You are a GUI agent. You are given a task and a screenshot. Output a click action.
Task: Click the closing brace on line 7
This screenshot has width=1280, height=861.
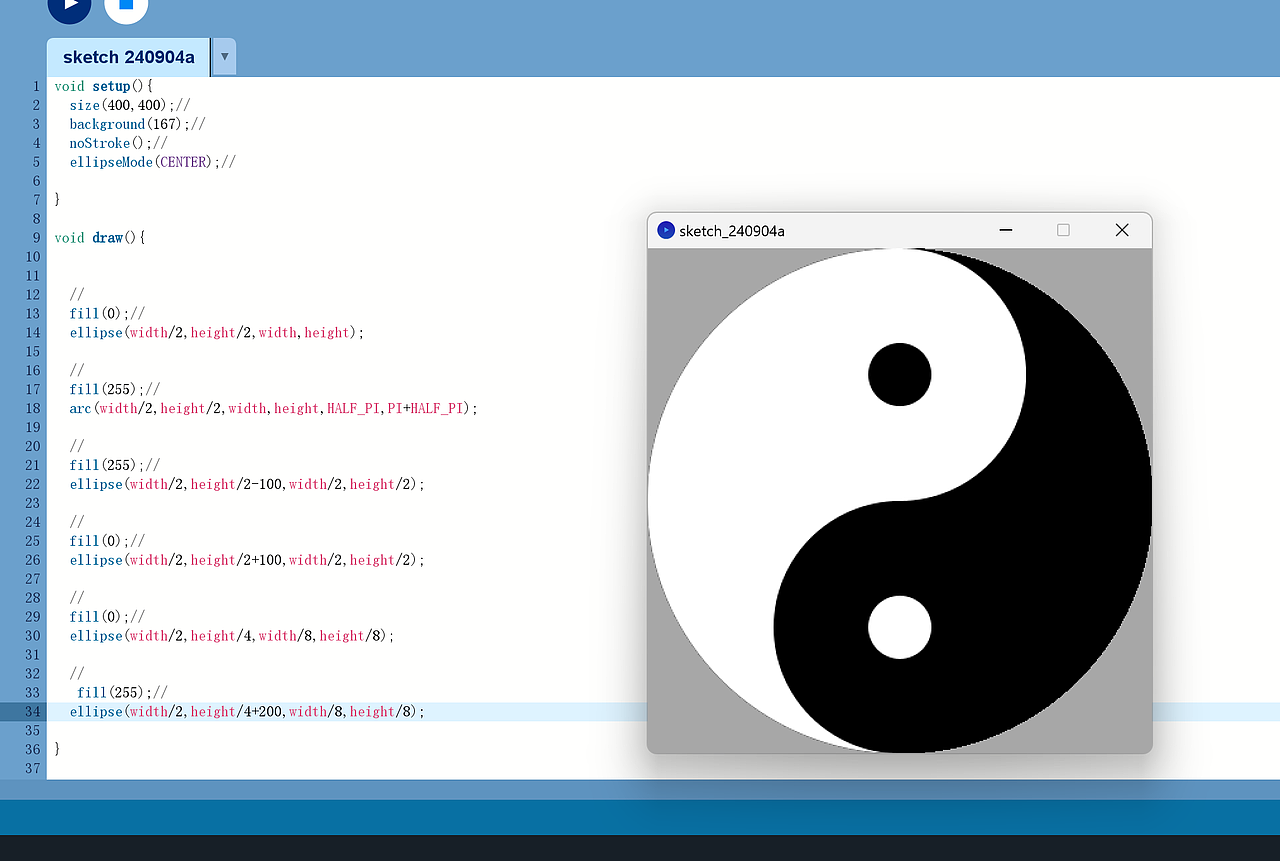coord(58,200)
